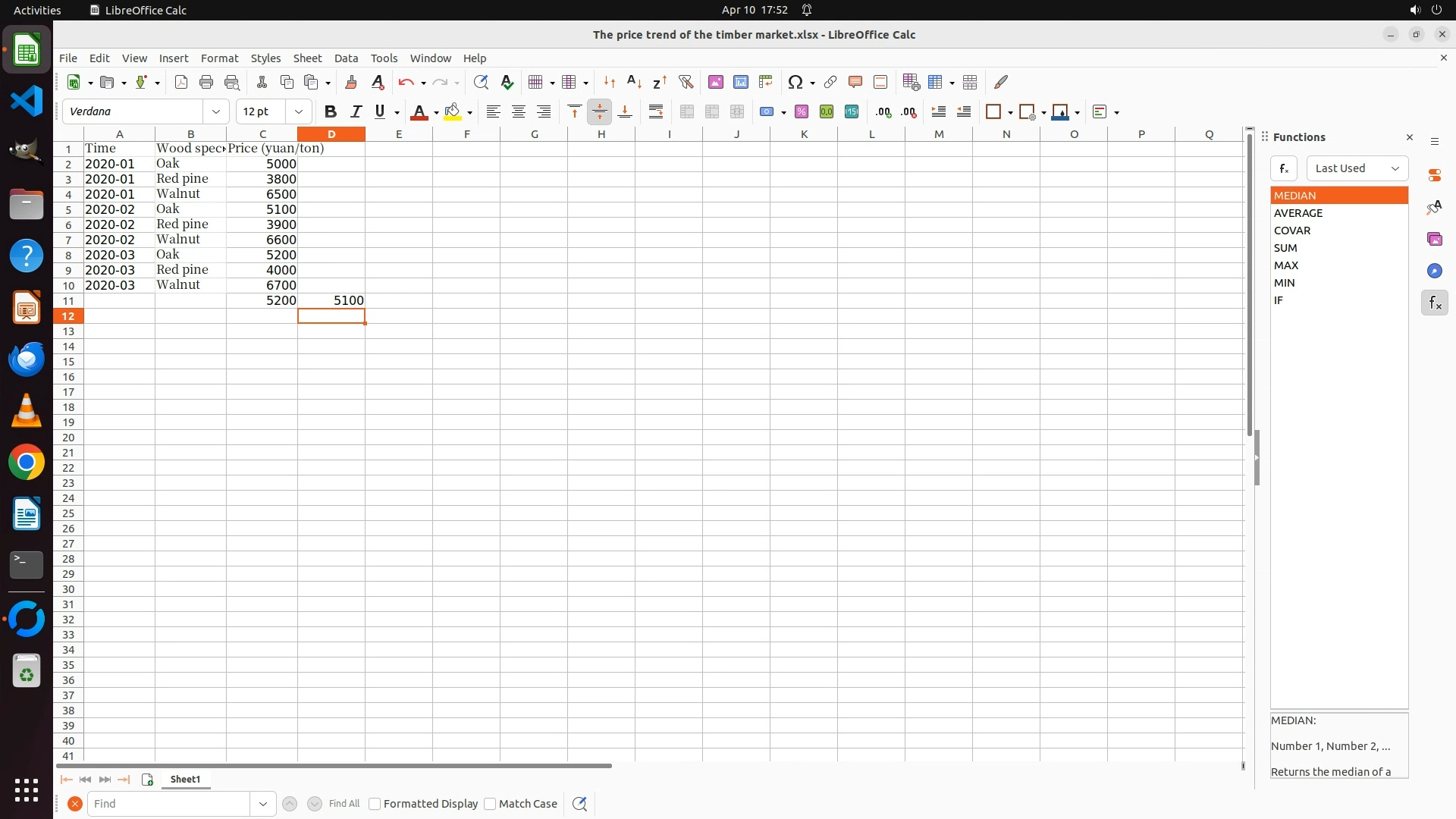The image size is (1456, 819).
Task: Open the font size dropdown arrow
Action: [299, 111]
